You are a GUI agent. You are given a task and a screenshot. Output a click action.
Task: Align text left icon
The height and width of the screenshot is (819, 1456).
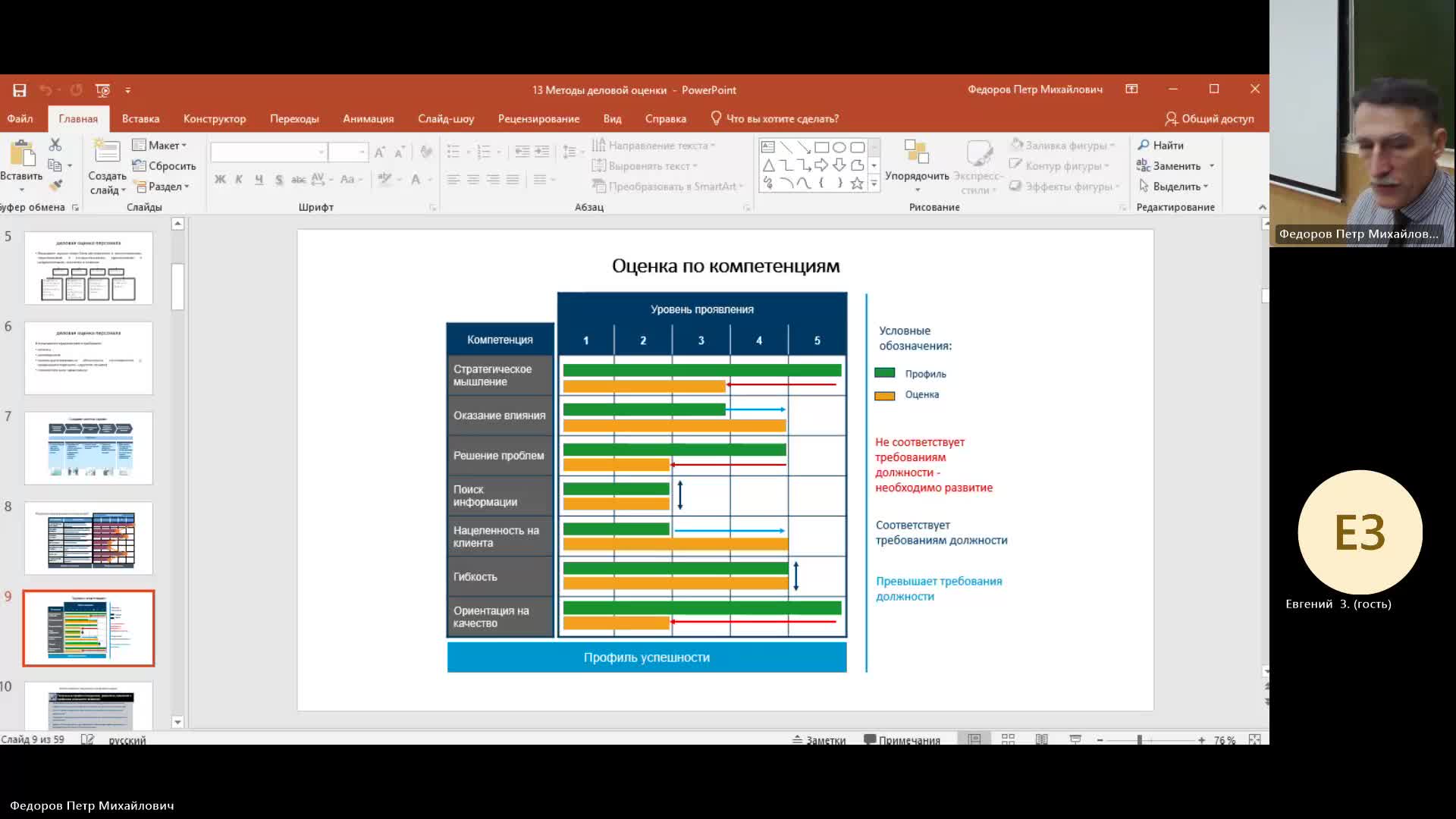453,180
